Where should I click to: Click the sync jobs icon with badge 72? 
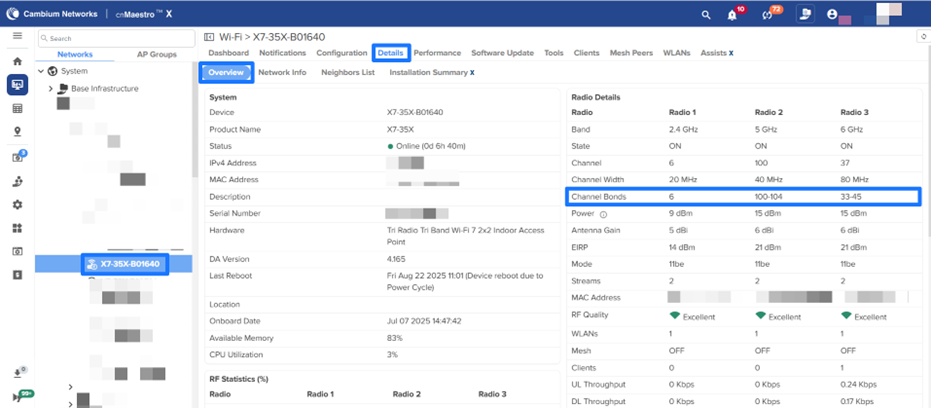(x=769, y=15)
